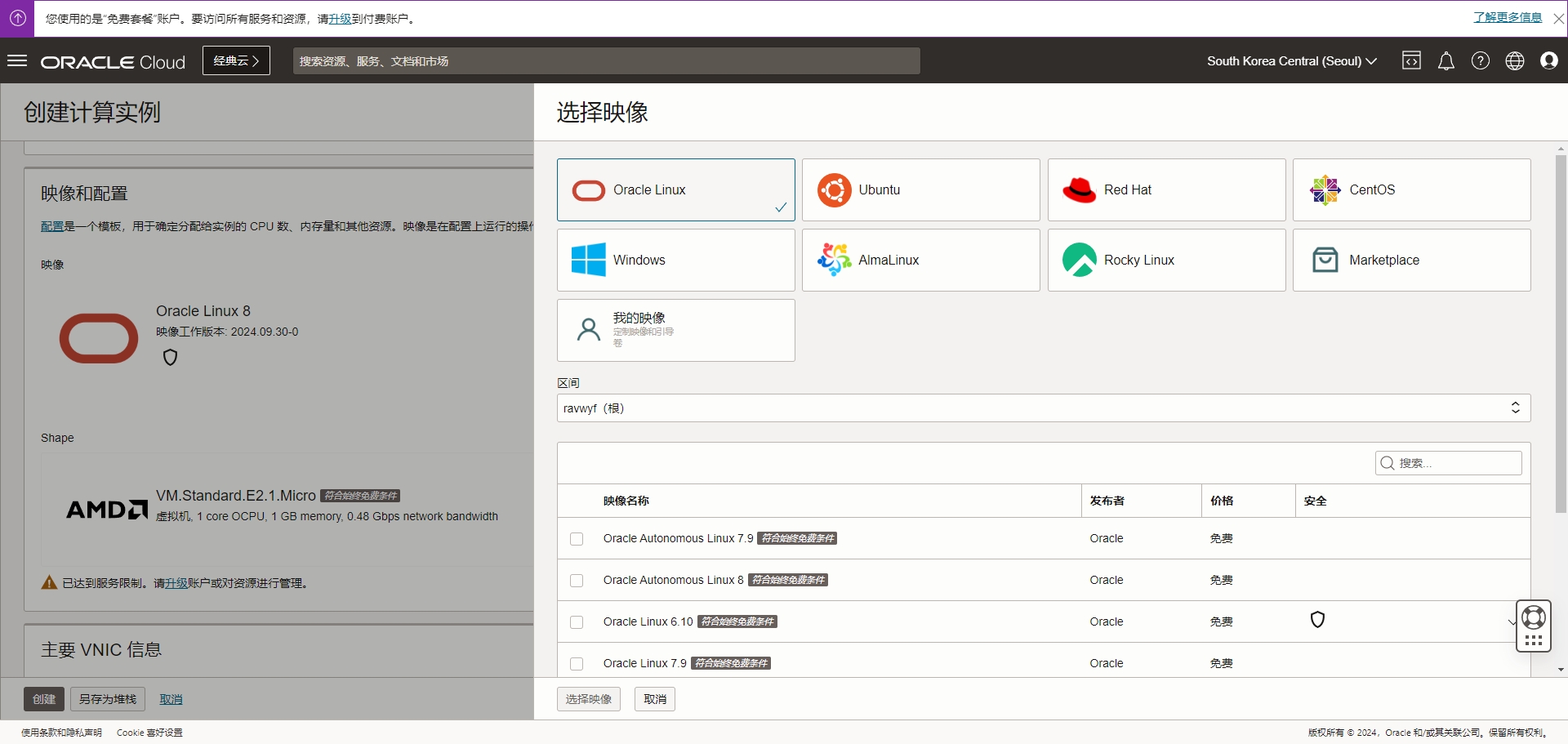
Task: Focus the top resource search field
Action: (606, 60)
